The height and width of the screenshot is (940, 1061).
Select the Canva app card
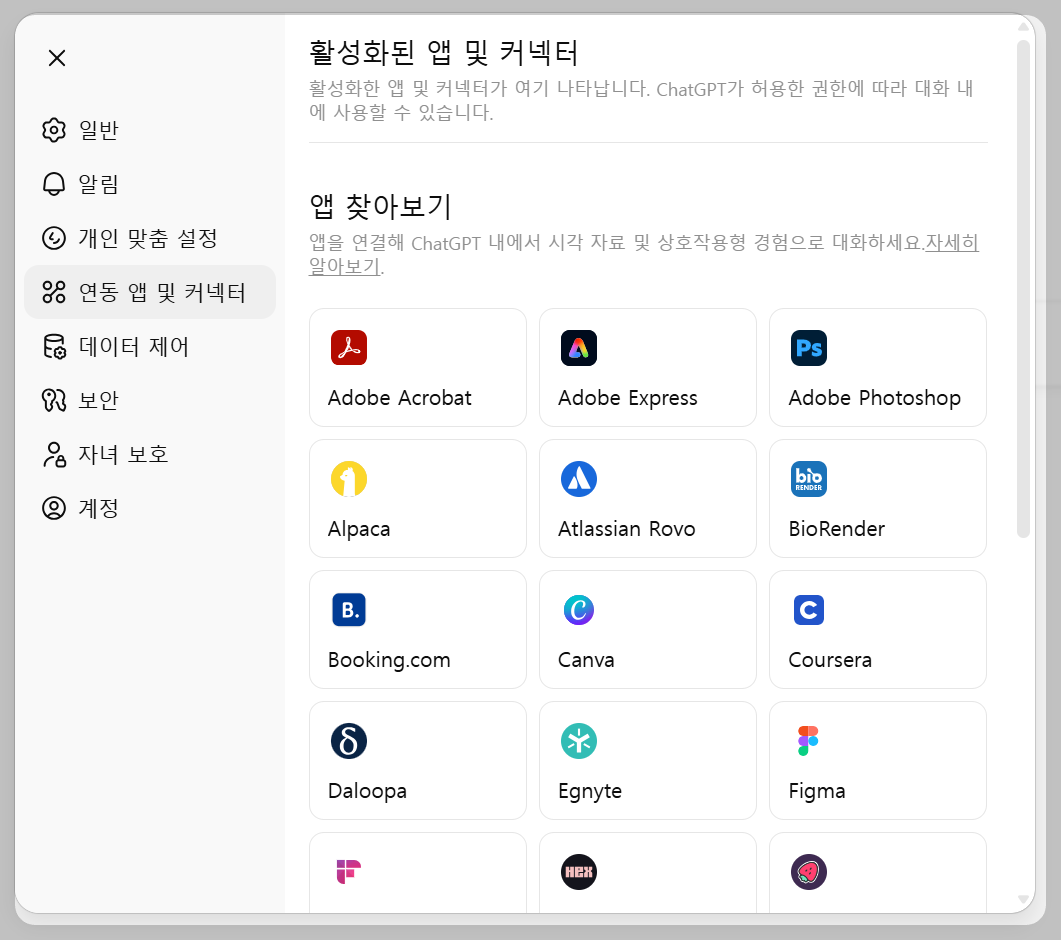[x=648, y=629]
